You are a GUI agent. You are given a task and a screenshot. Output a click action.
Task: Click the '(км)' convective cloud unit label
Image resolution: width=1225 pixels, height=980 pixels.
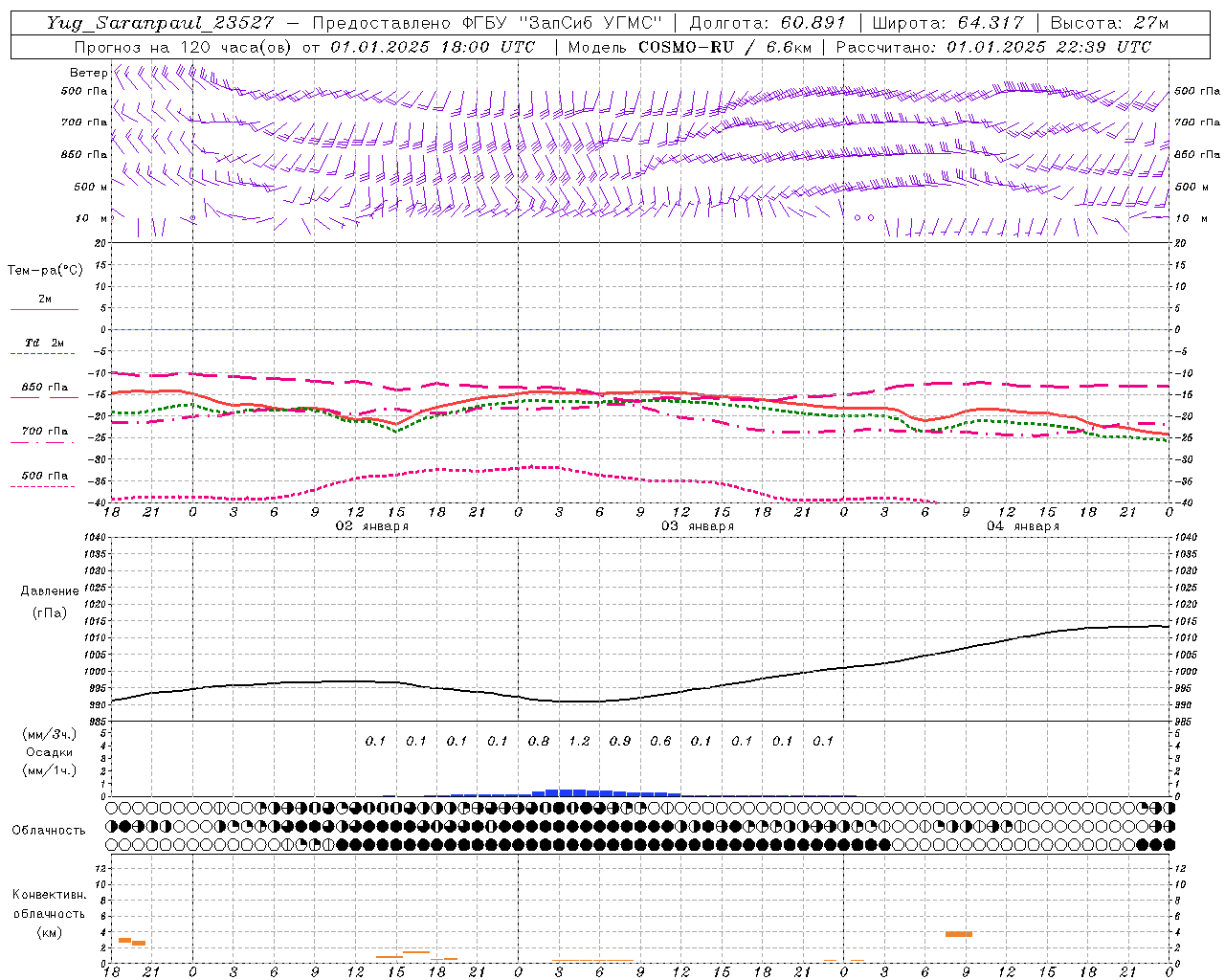50,932
